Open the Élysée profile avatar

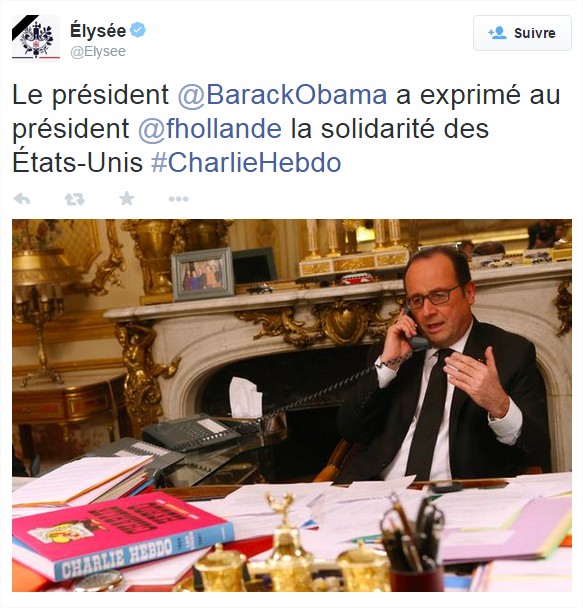(x=36, y=38)
